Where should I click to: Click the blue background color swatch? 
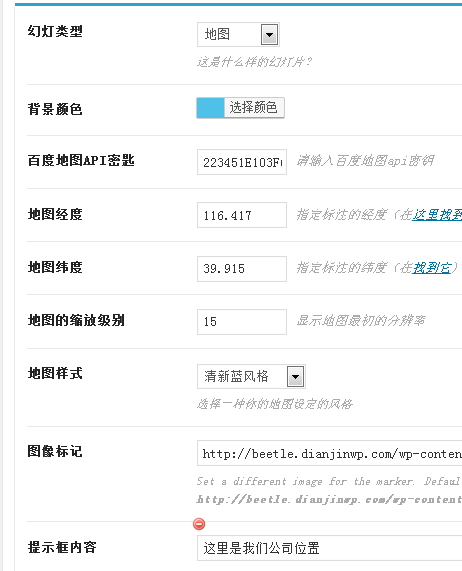[x=210, y=108]
